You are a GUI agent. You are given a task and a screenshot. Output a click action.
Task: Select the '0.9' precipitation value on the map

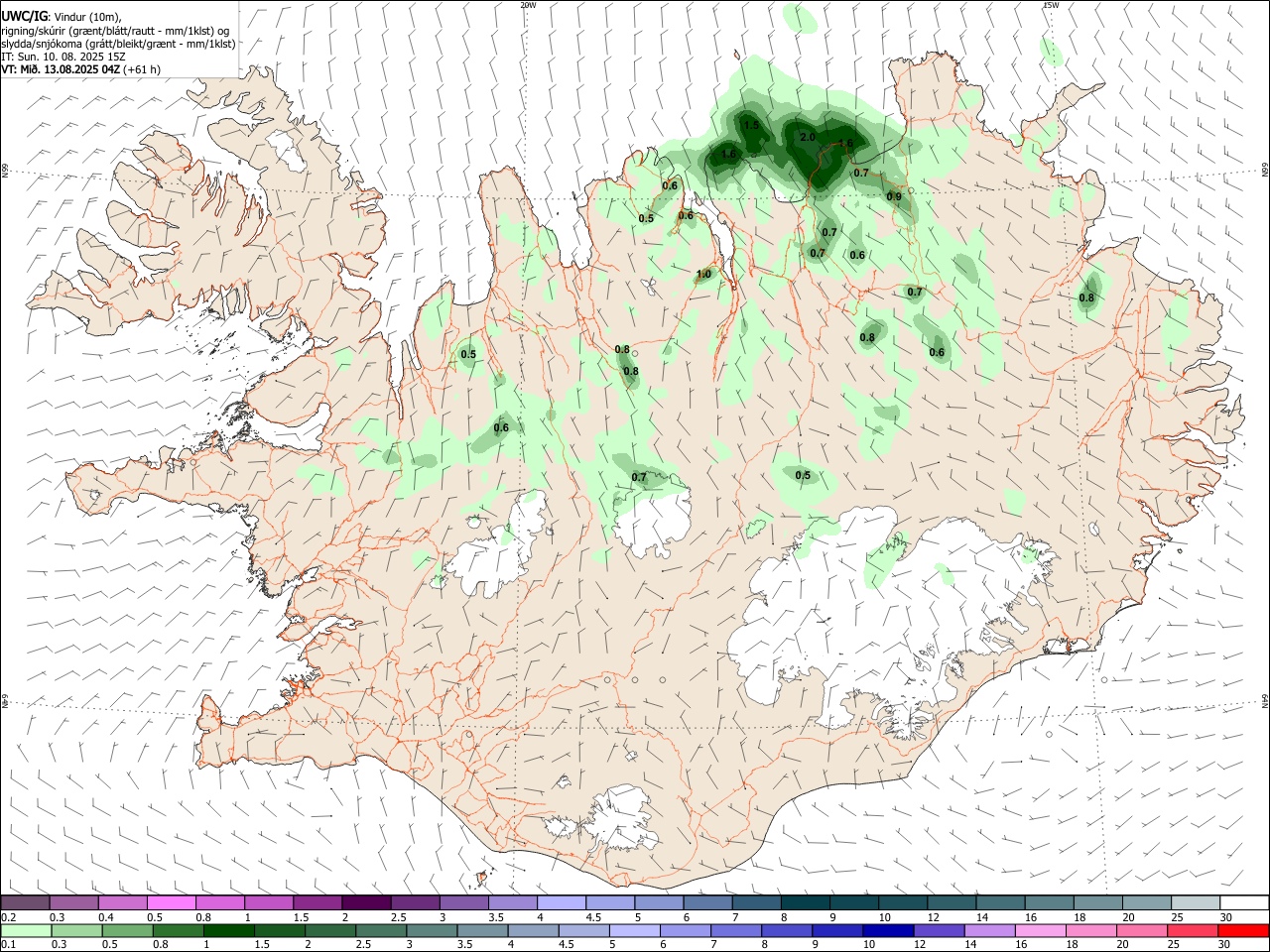[x=894, y=196]
